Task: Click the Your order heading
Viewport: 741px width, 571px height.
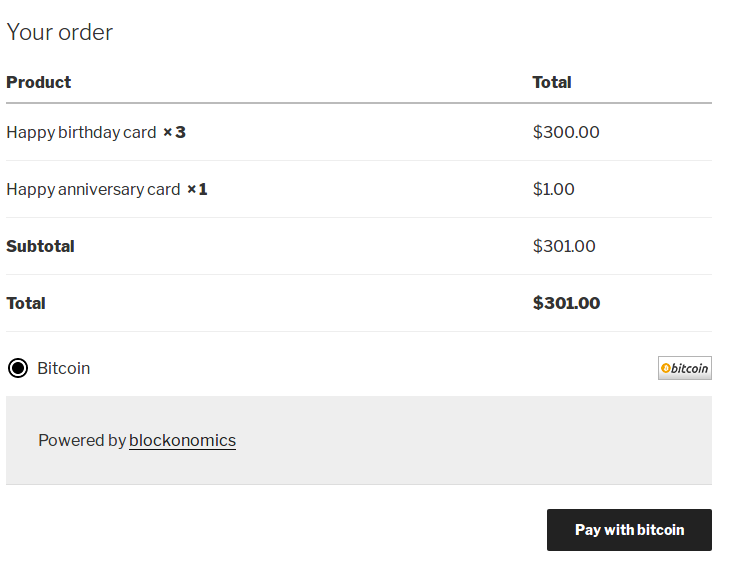Action: click(x=60, y=32)
